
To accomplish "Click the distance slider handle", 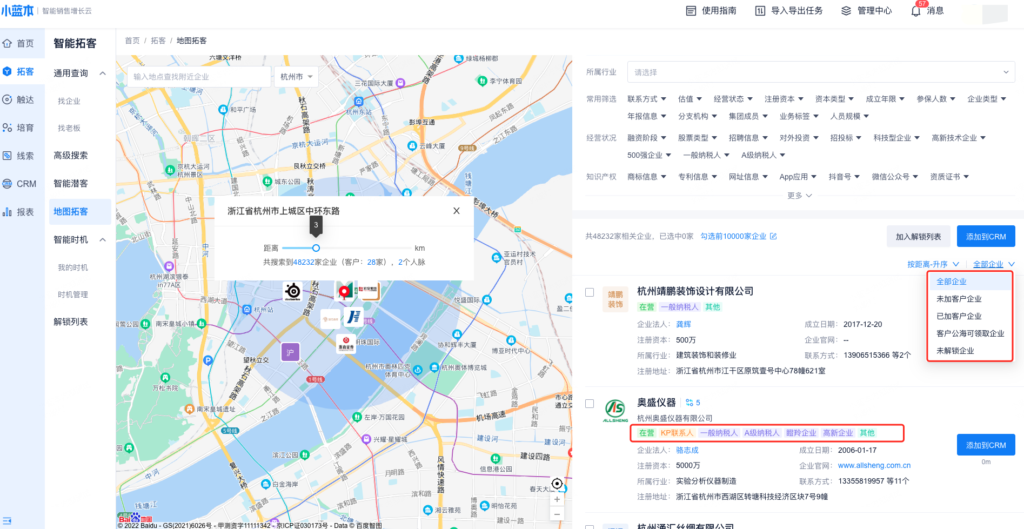I will pos(316,247).
